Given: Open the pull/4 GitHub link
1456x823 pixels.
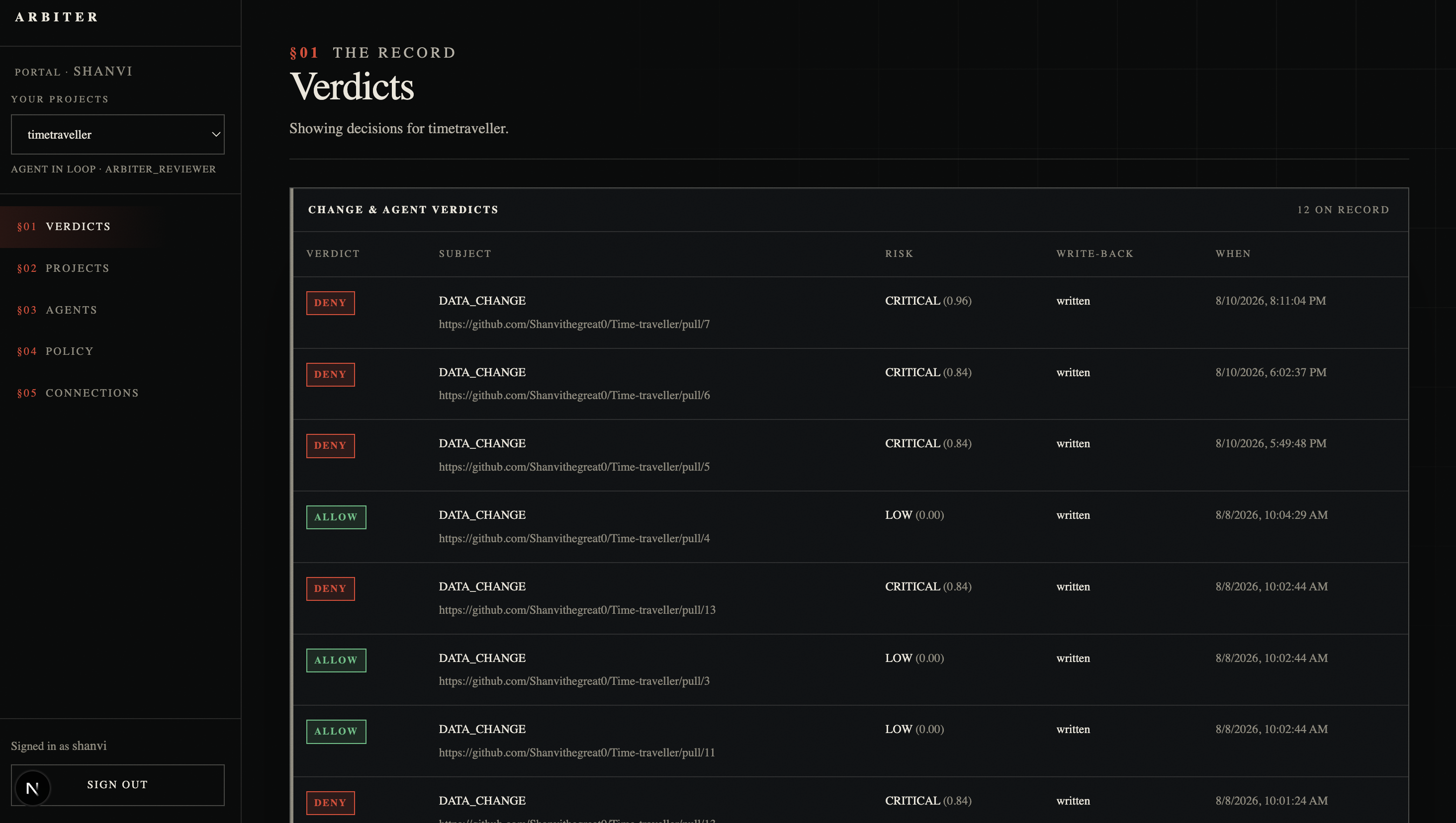Looking at the screenshot, I should 574,538.
